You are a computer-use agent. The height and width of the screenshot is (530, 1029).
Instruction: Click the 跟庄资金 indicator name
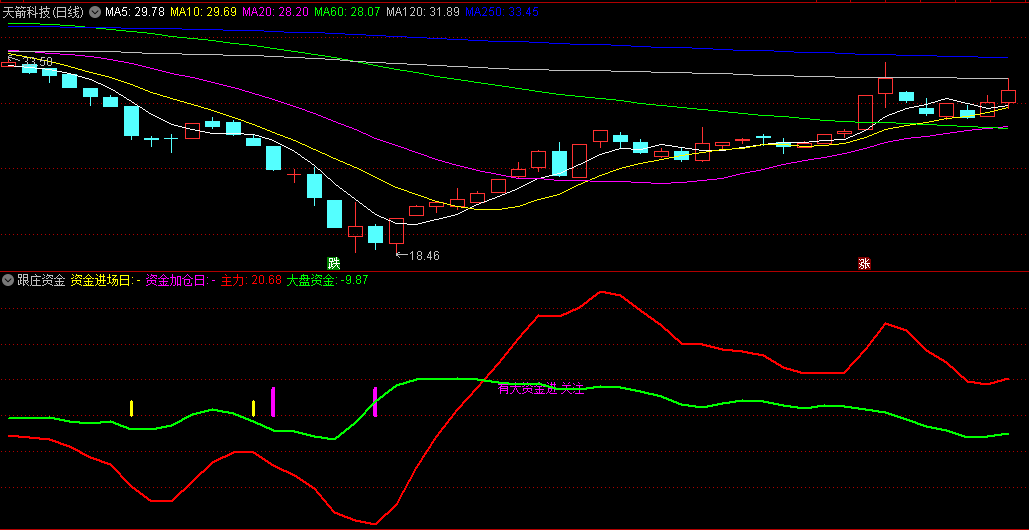(41, 281)
